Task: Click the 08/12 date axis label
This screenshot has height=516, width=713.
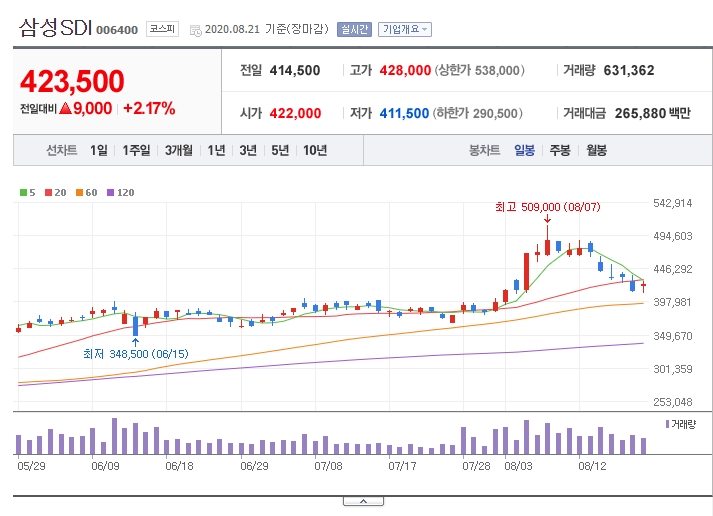Action: [592, 466]
